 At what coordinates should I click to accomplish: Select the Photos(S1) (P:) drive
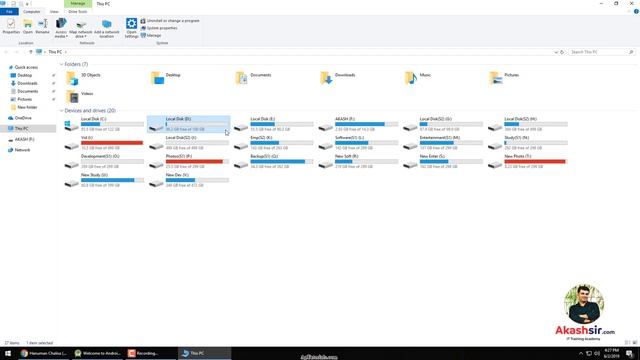click(x=189, y=161)
